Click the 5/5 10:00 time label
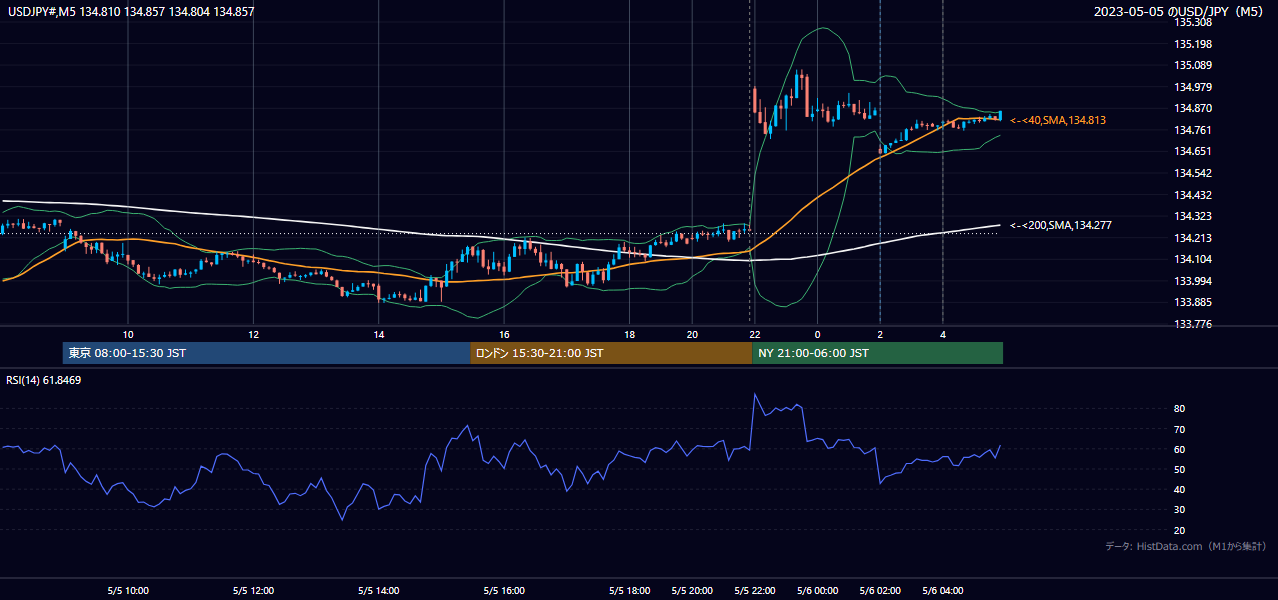 click(128, 591)
